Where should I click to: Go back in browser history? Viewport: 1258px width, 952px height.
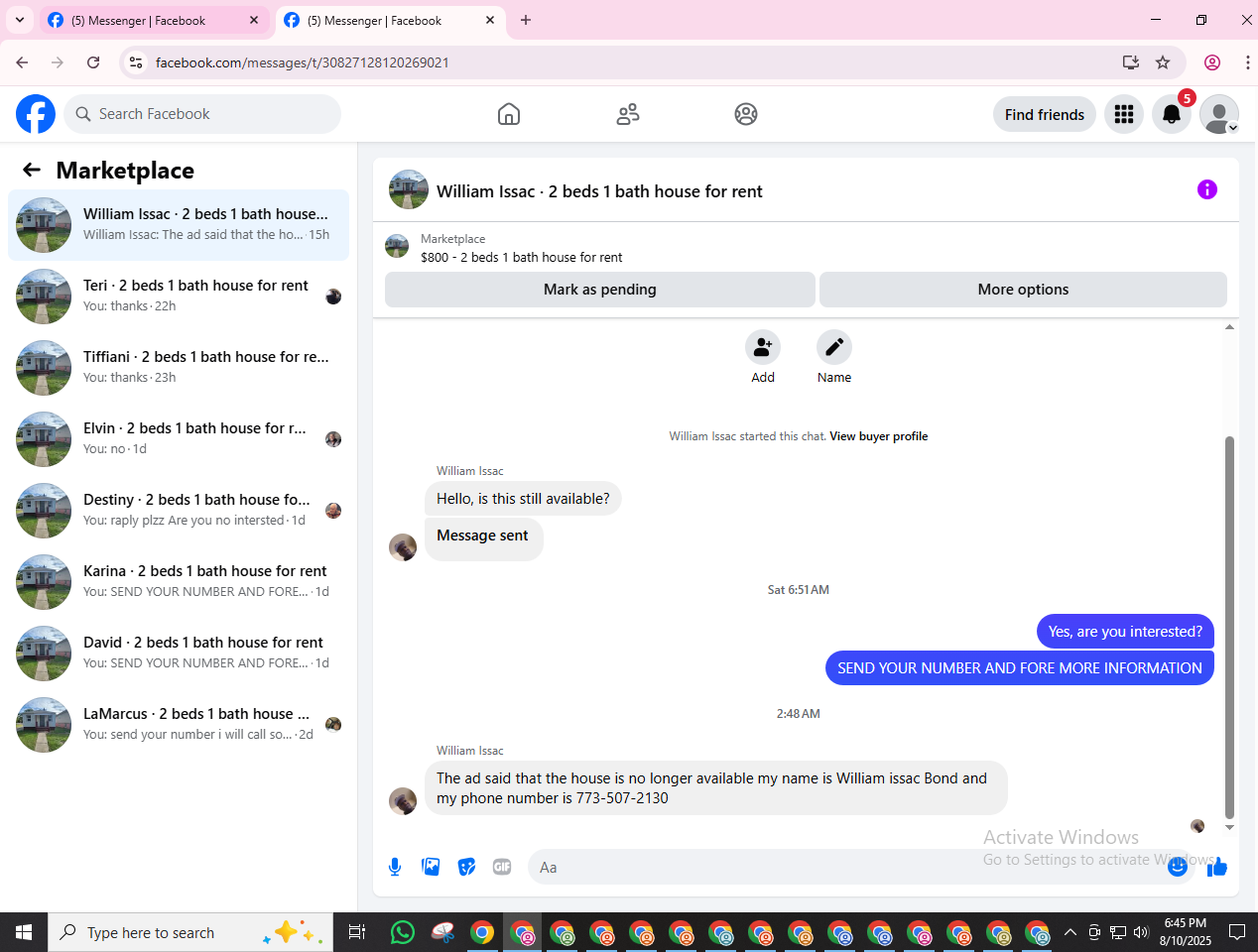[x=22, y=62]
